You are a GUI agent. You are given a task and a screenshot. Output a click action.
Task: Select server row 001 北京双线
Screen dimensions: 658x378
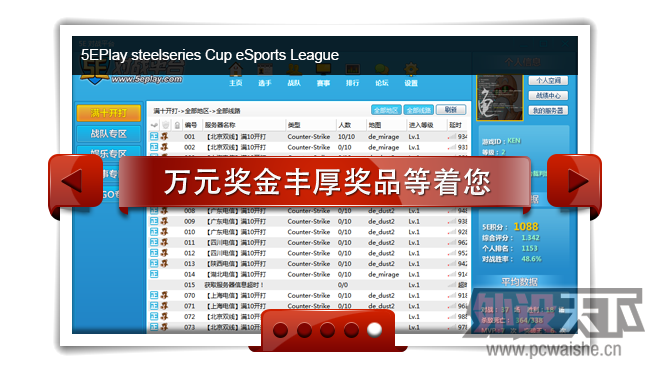(308, 137)
